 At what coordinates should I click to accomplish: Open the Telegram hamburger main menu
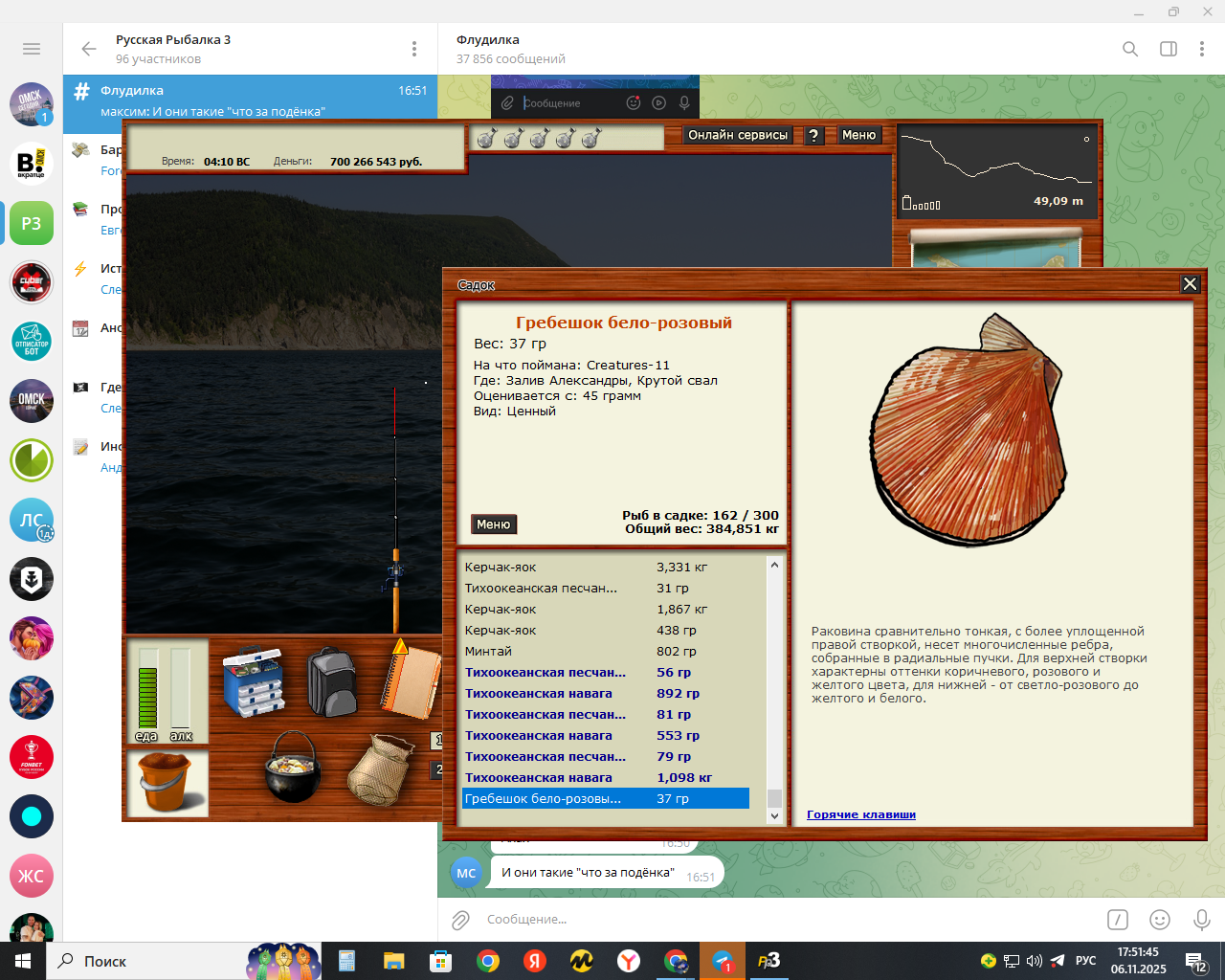[32, 49]
